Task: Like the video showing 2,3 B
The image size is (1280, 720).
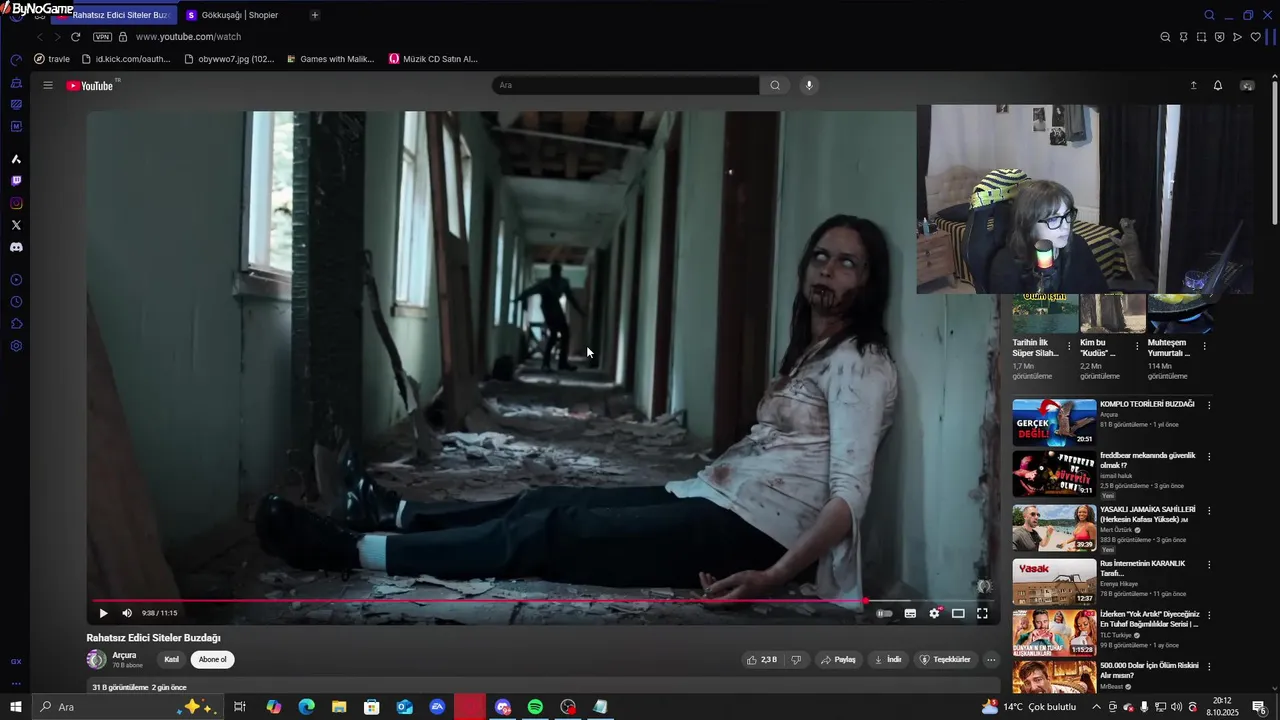Action: [x=761, y=660]
